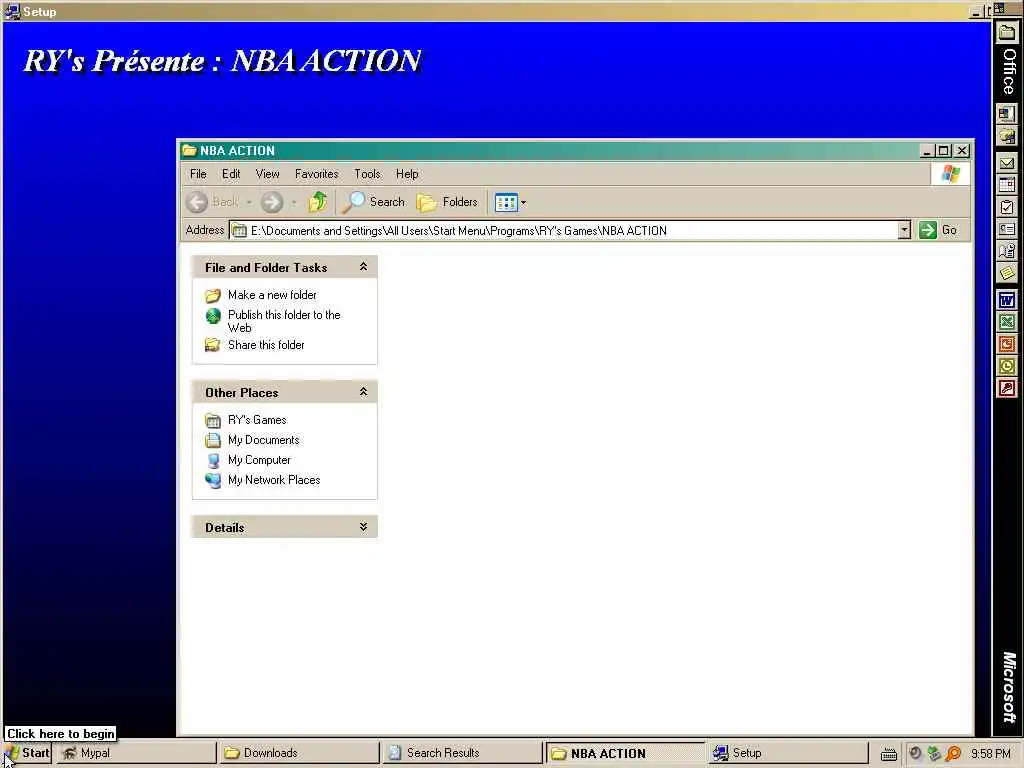Click the green arrow tray icon
Image resolution: width=1024 pixels, height=768 pixels.
934,754
